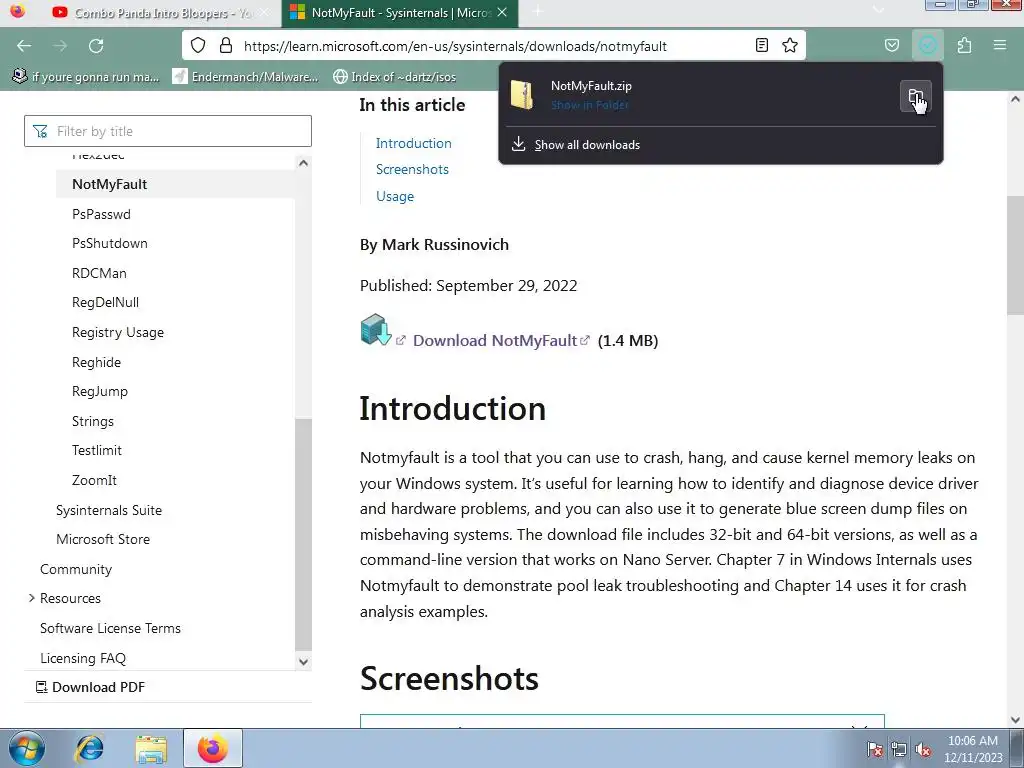The height and width of the screenshot is (768, 1024).
Task: Open Windows Explorer from taskbar
Action: (152, 748)
